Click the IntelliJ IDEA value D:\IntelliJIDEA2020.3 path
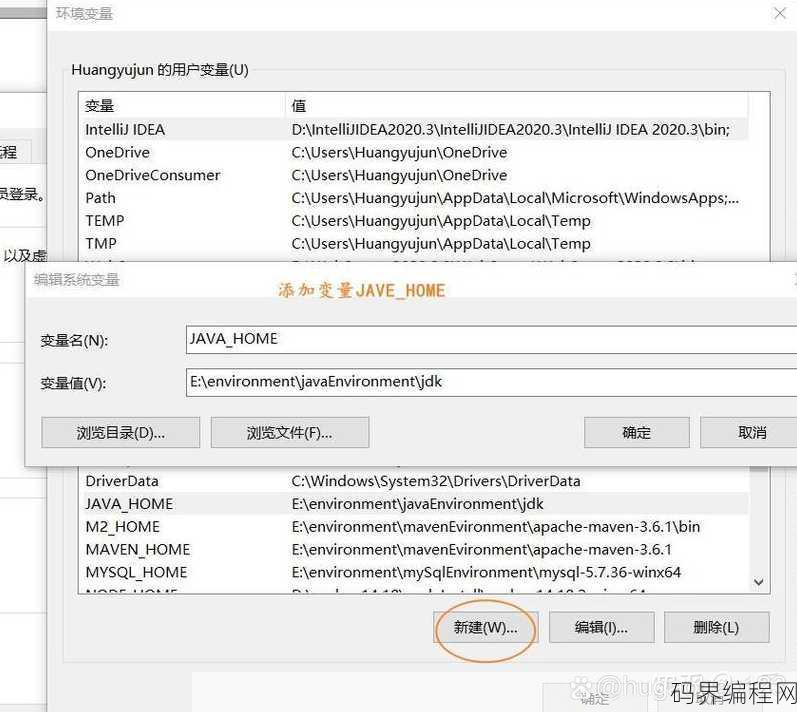The height and width of the screenshot is (712, 797). (510, 130)
